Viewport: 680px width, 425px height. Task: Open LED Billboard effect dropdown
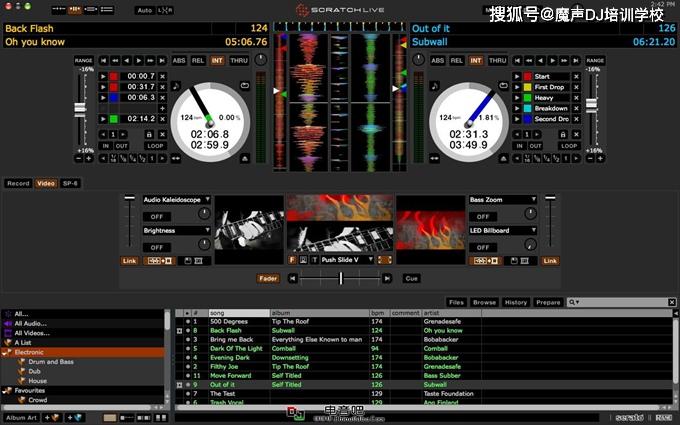click(533, 230)
